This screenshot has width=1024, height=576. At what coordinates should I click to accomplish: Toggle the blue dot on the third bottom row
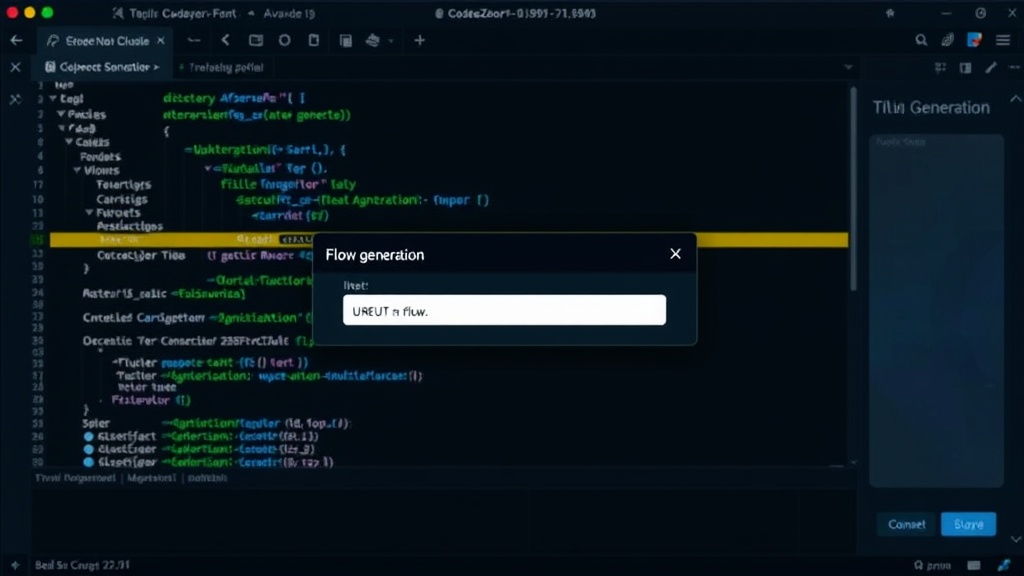point(89,462)
